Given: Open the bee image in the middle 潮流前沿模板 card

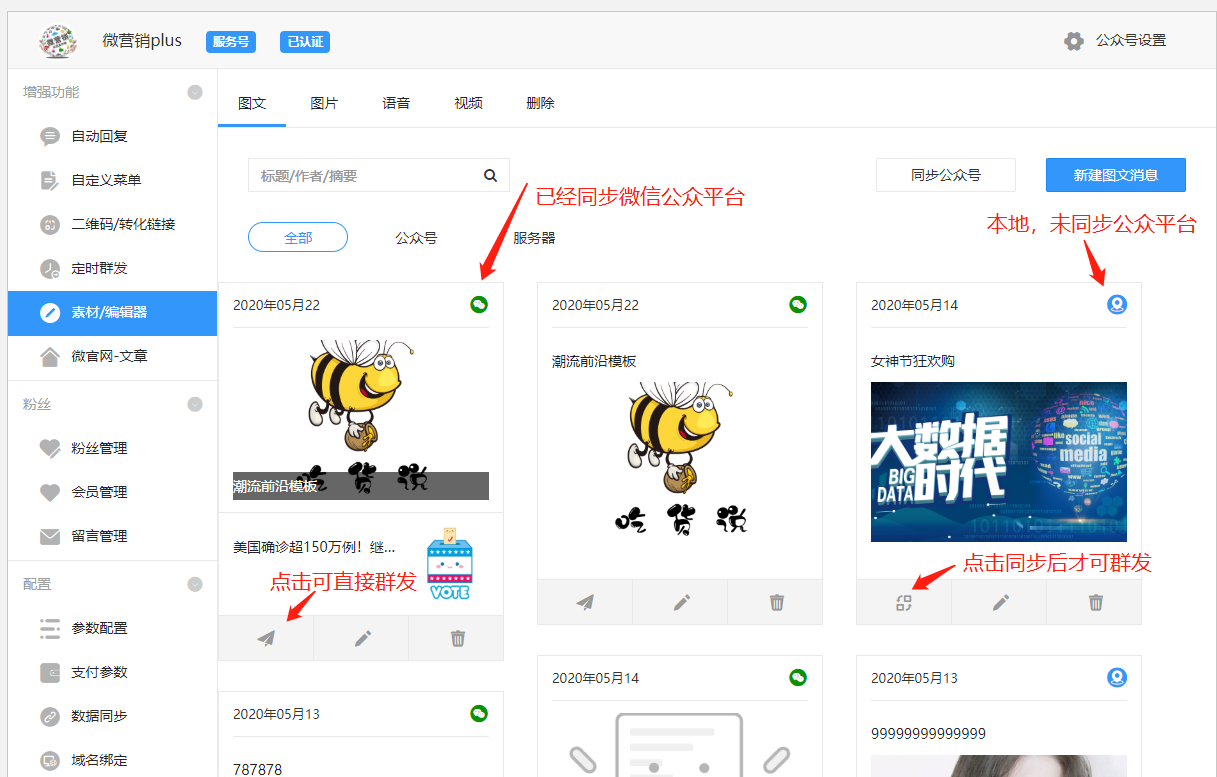Looking at the screenshot, I should tap(680, 459).
